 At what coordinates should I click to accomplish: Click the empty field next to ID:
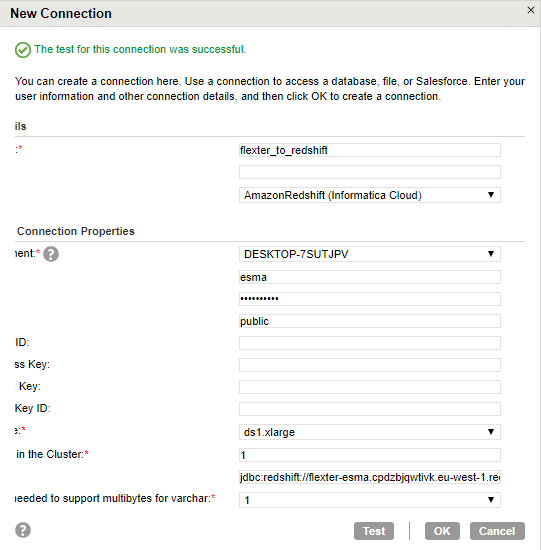click(370, 343)
